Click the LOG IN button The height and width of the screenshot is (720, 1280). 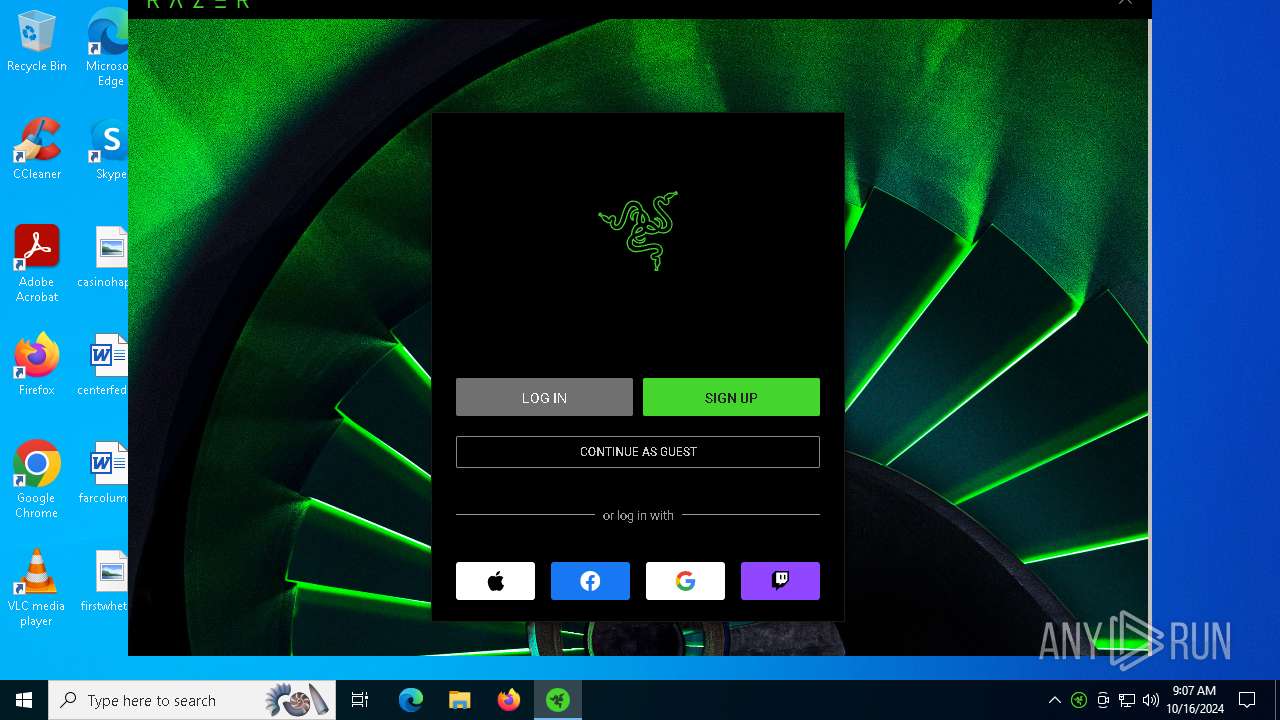544,397
